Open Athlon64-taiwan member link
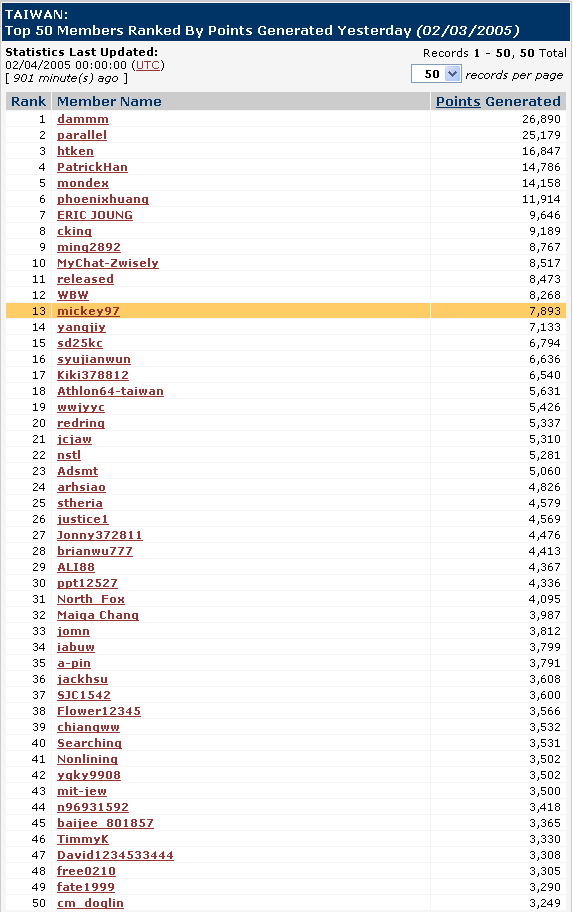Viewport: 573px width, 912px height. [110, 391]
